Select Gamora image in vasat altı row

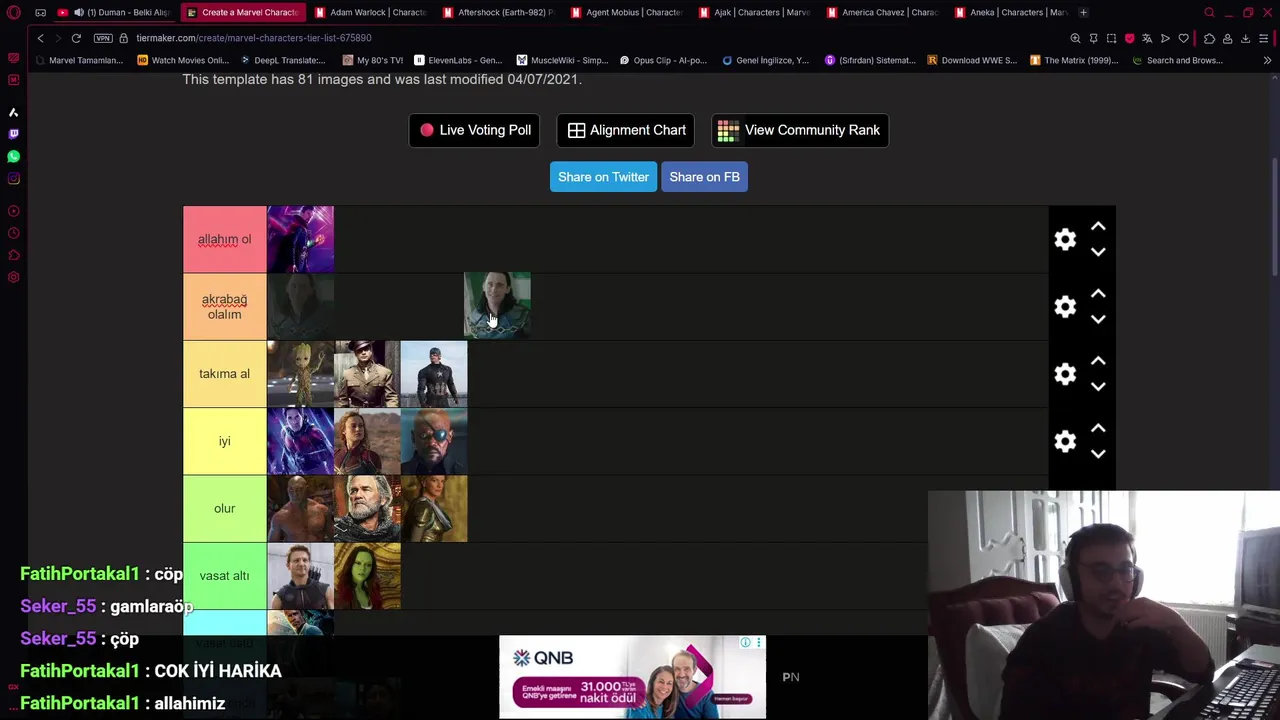[x=367, y=576]
